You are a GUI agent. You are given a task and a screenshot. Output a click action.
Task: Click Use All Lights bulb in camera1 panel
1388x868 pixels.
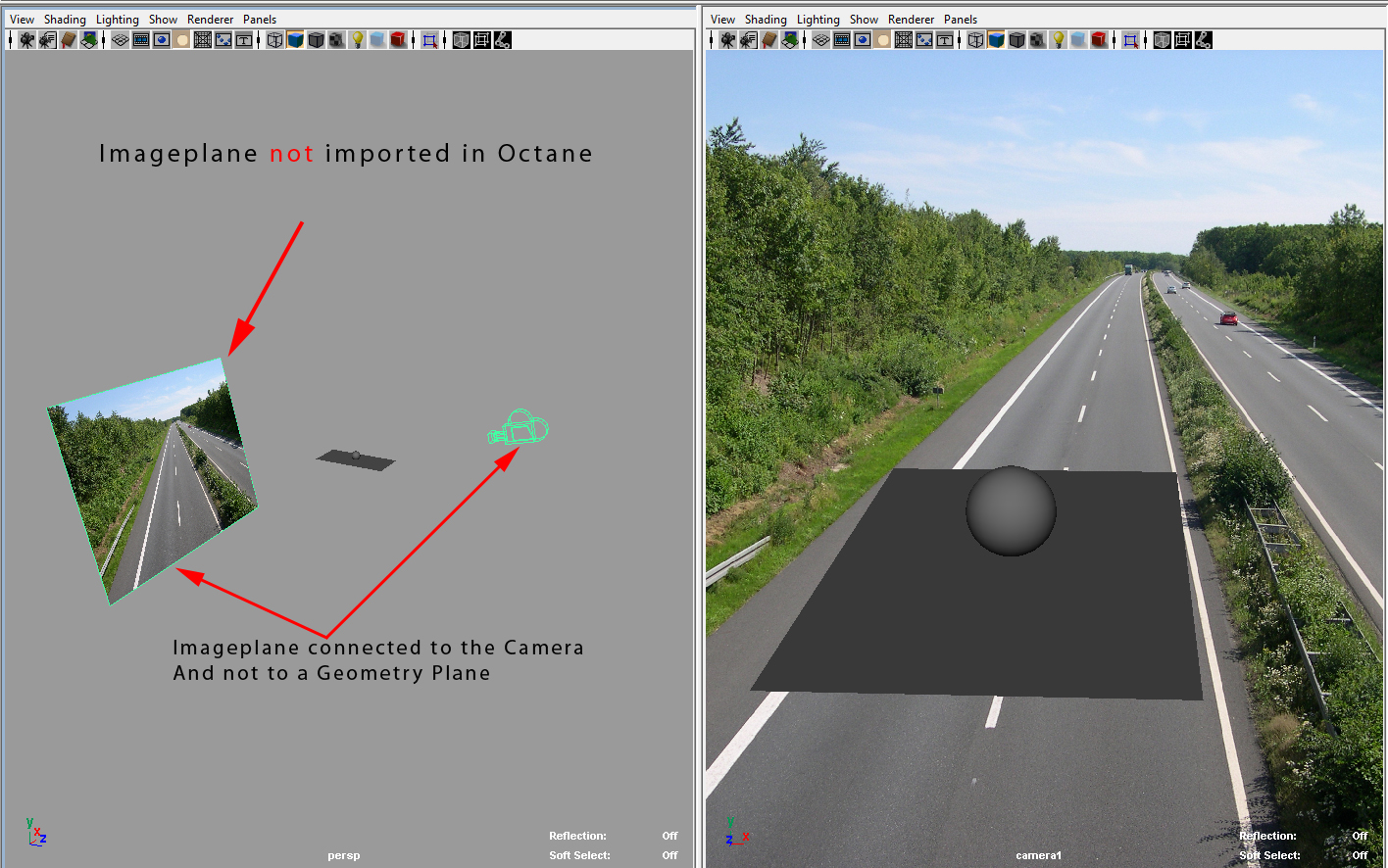click(x=1059, y=40)
